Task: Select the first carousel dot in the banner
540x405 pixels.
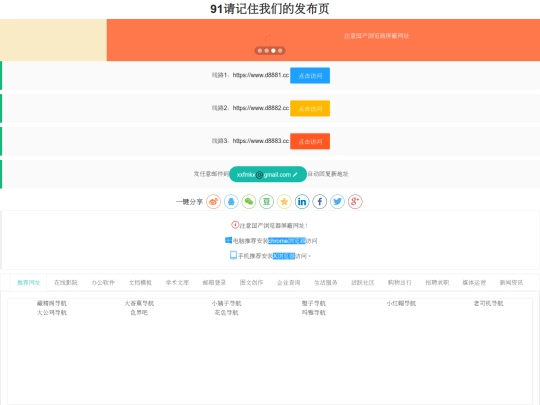Action: pos(260,51)
